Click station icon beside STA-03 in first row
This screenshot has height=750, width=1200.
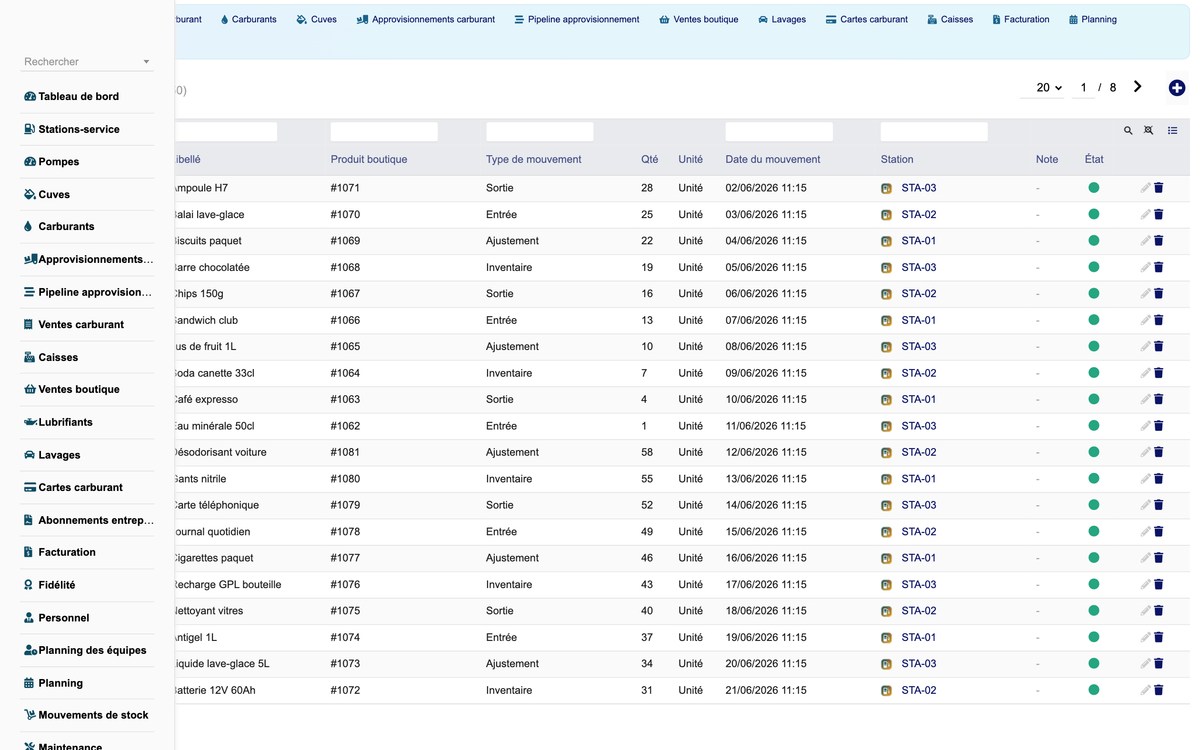pyautogui.click(x=886, y=188)
